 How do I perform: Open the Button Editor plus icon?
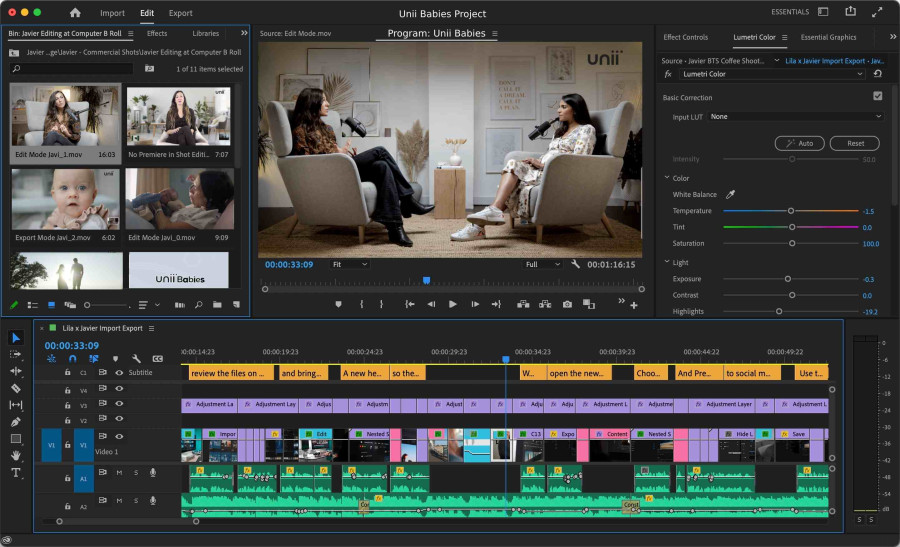click(x=634, y=305)
